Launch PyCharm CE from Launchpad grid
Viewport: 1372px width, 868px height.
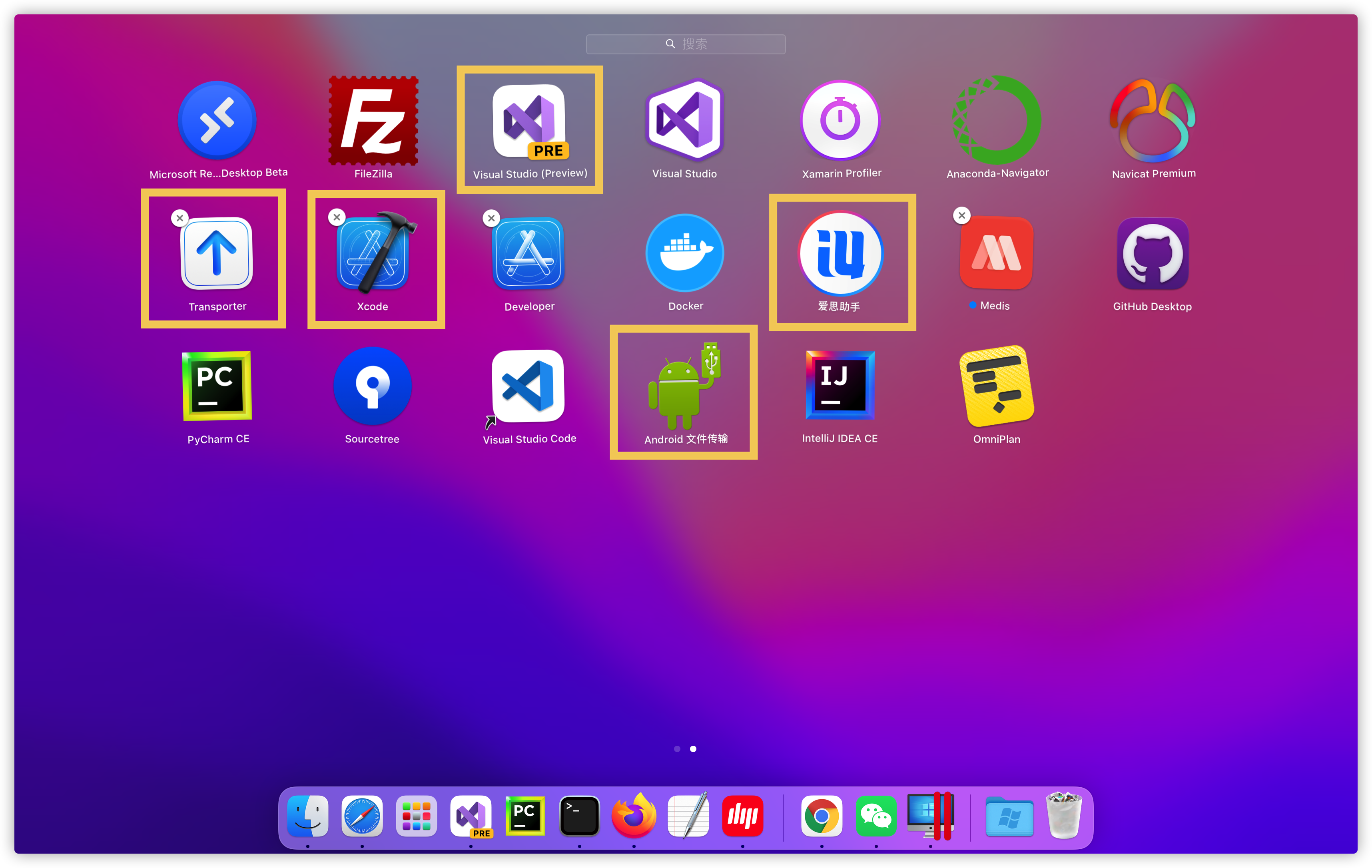[217, 386]
